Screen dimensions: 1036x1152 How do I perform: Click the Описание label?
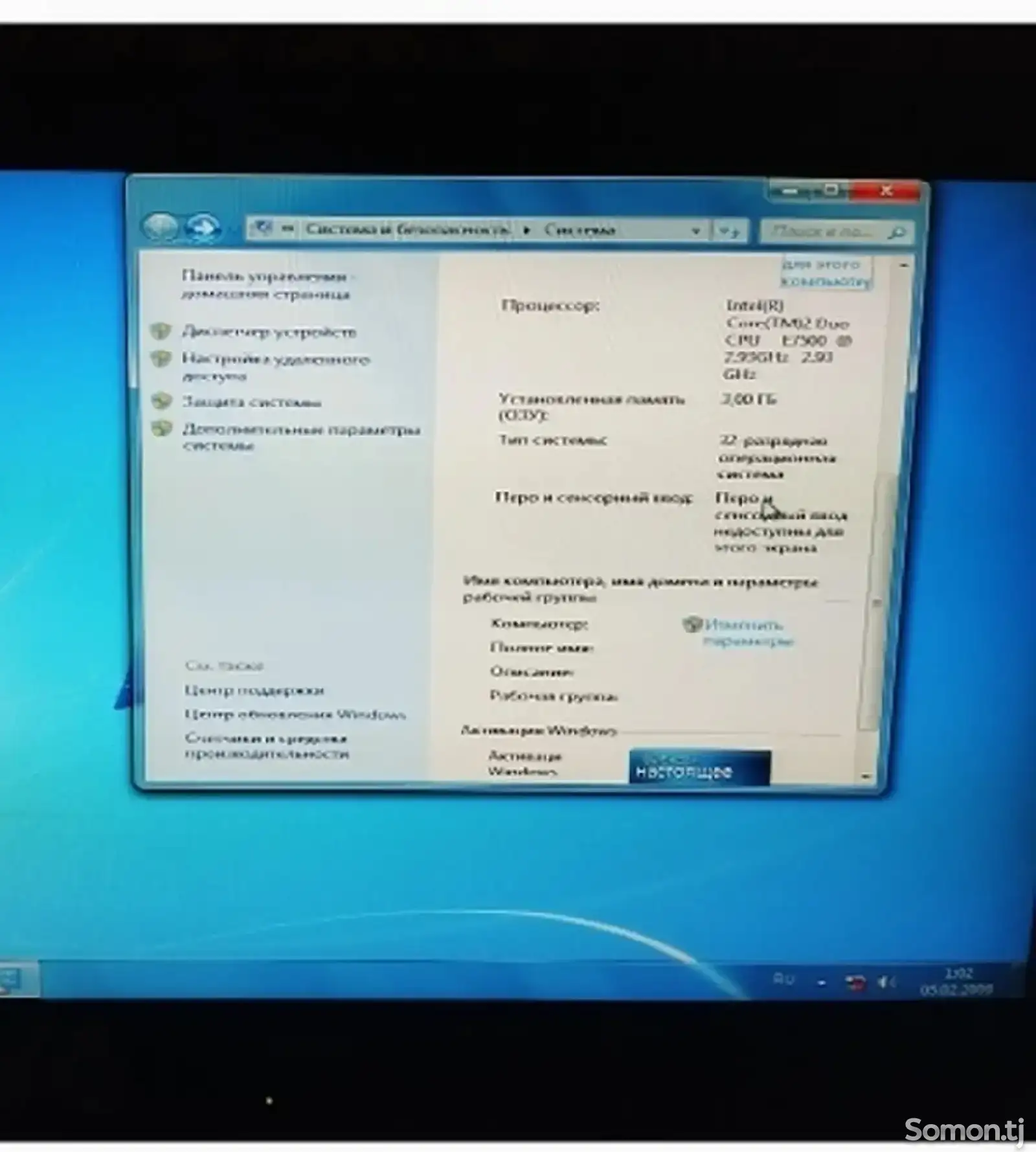(x=532, y=672)
